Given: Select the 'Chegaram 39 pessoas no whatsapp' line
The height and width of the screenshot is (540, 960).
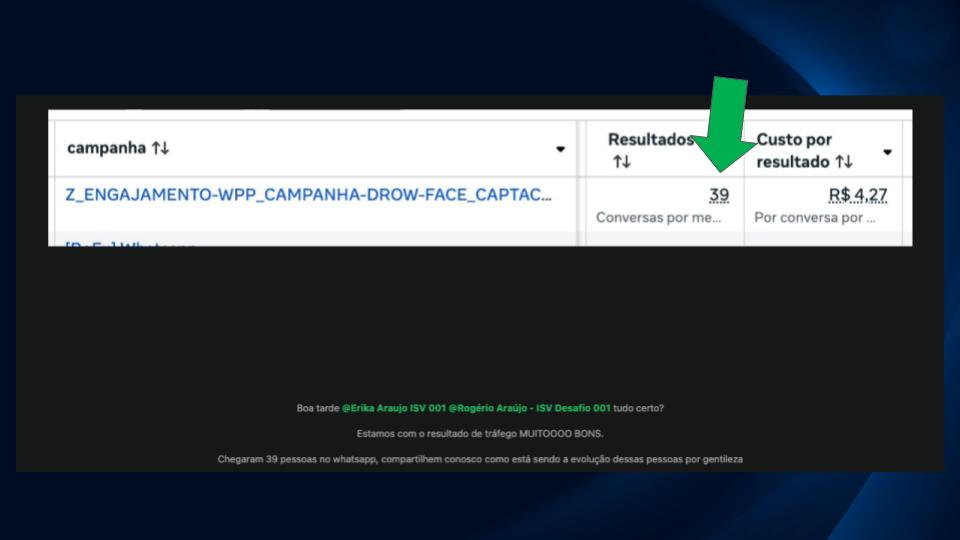Looking at the screenshot, I should tap(480, 459).
